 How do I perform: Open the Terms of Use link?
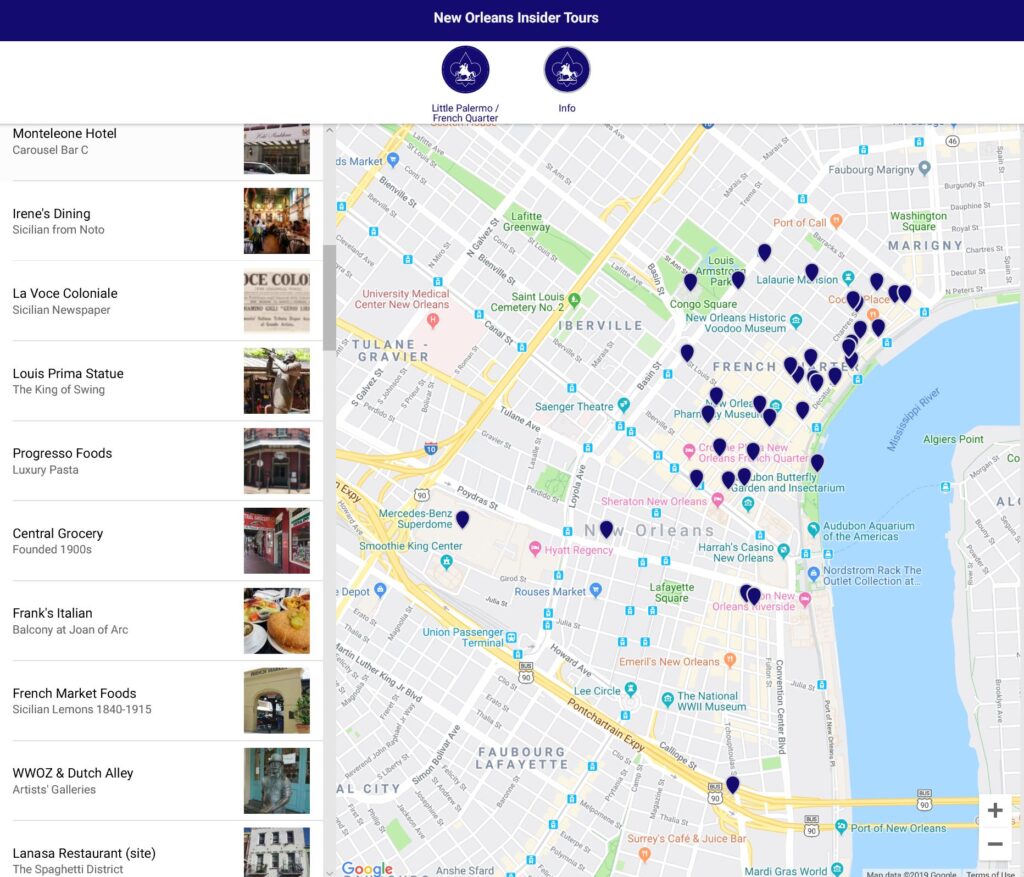point(991,874)
